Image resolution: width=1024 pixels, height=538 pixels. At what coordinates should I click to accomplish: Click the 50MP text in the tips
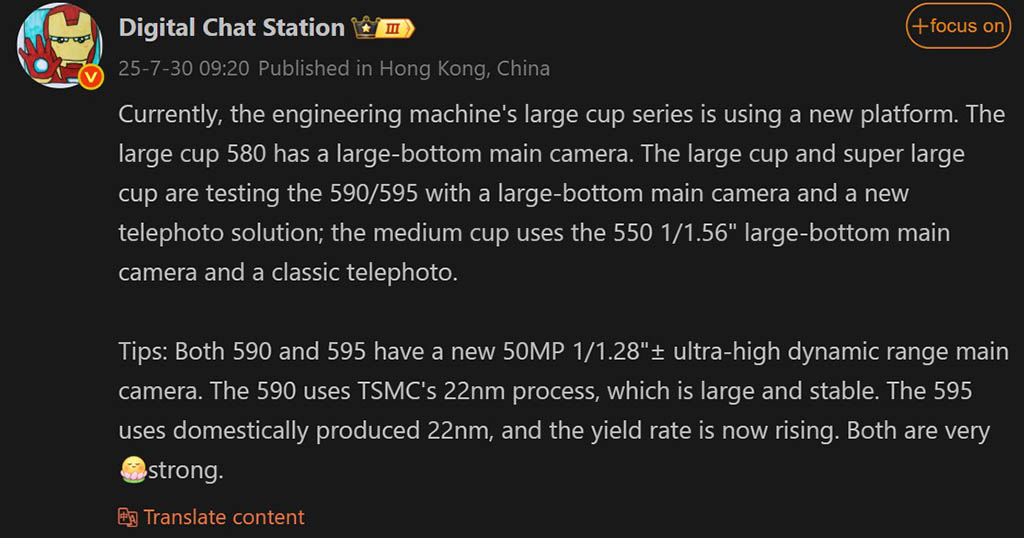[x=533, y=352]
